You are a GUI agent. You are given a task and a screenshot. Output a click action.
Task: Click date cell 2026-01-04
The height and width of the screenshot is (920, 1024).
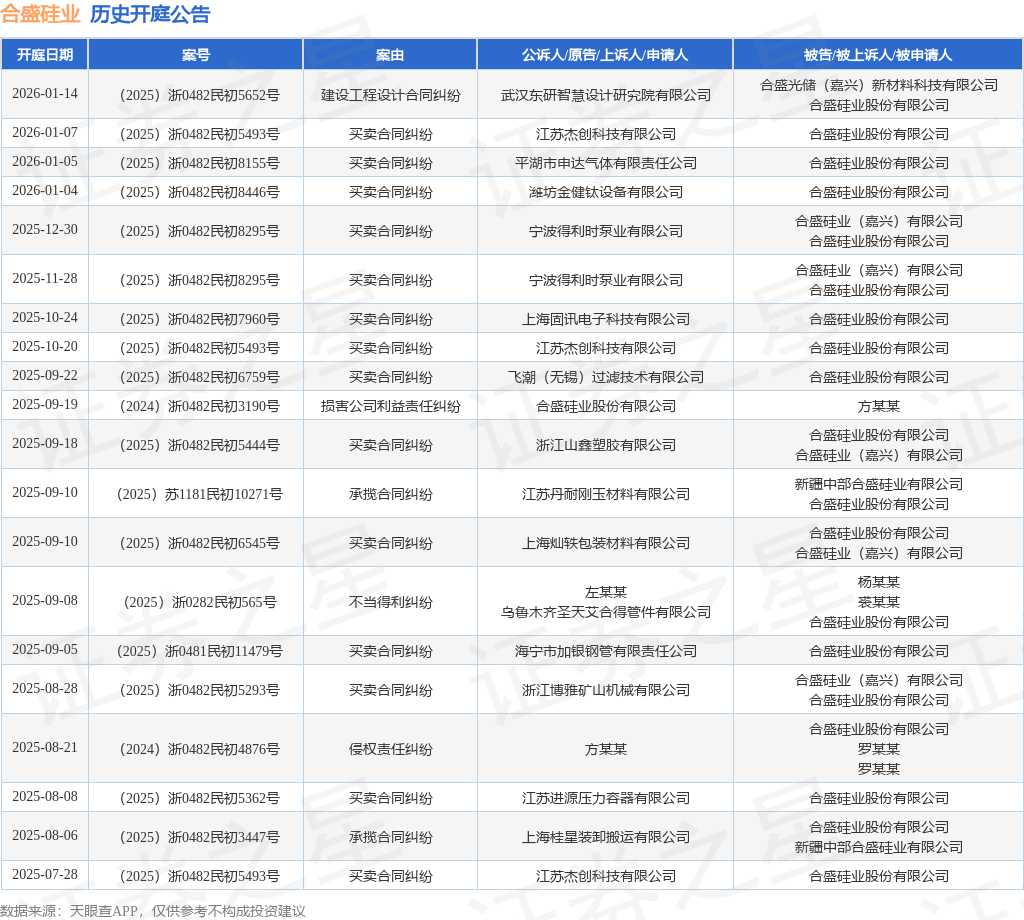44,190
